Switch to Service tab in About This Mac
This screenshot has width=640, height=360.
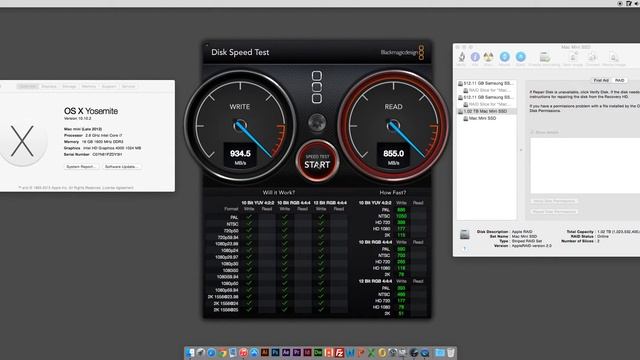click(128, 87)
